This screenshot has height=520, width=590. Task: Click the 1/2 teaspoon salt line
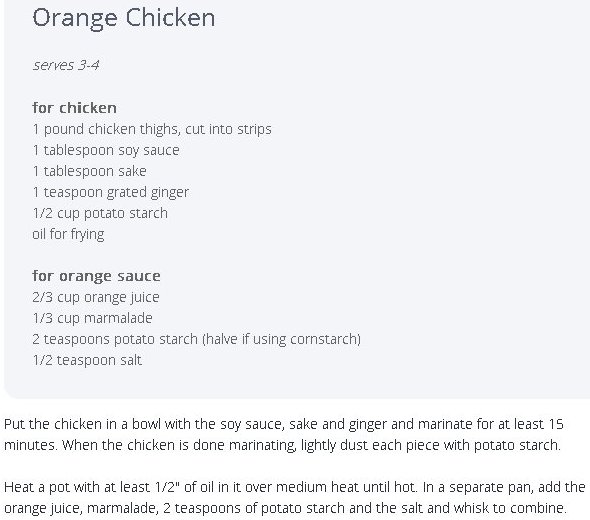[x=87, y=360]
